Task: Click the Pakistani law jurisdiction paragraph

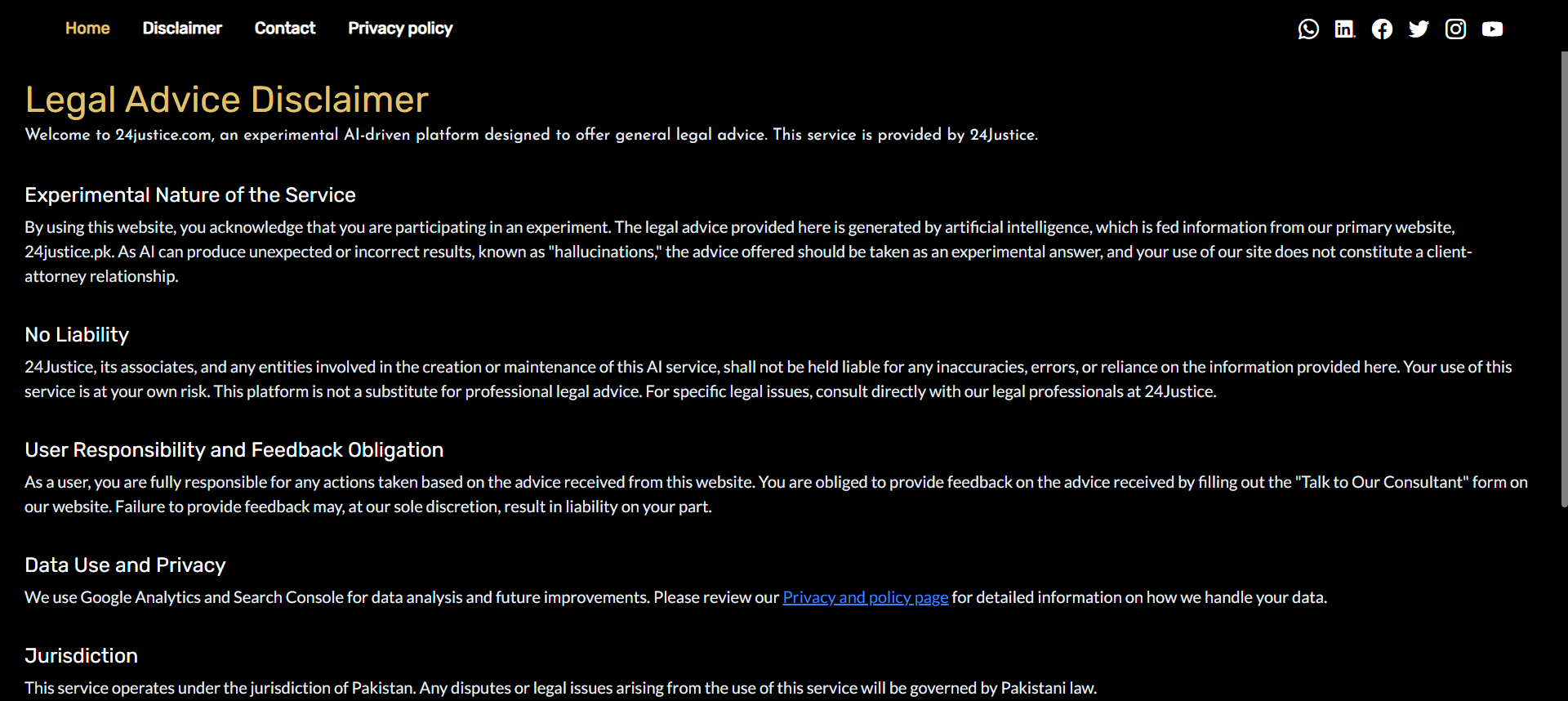Action: tap(560, 688)
